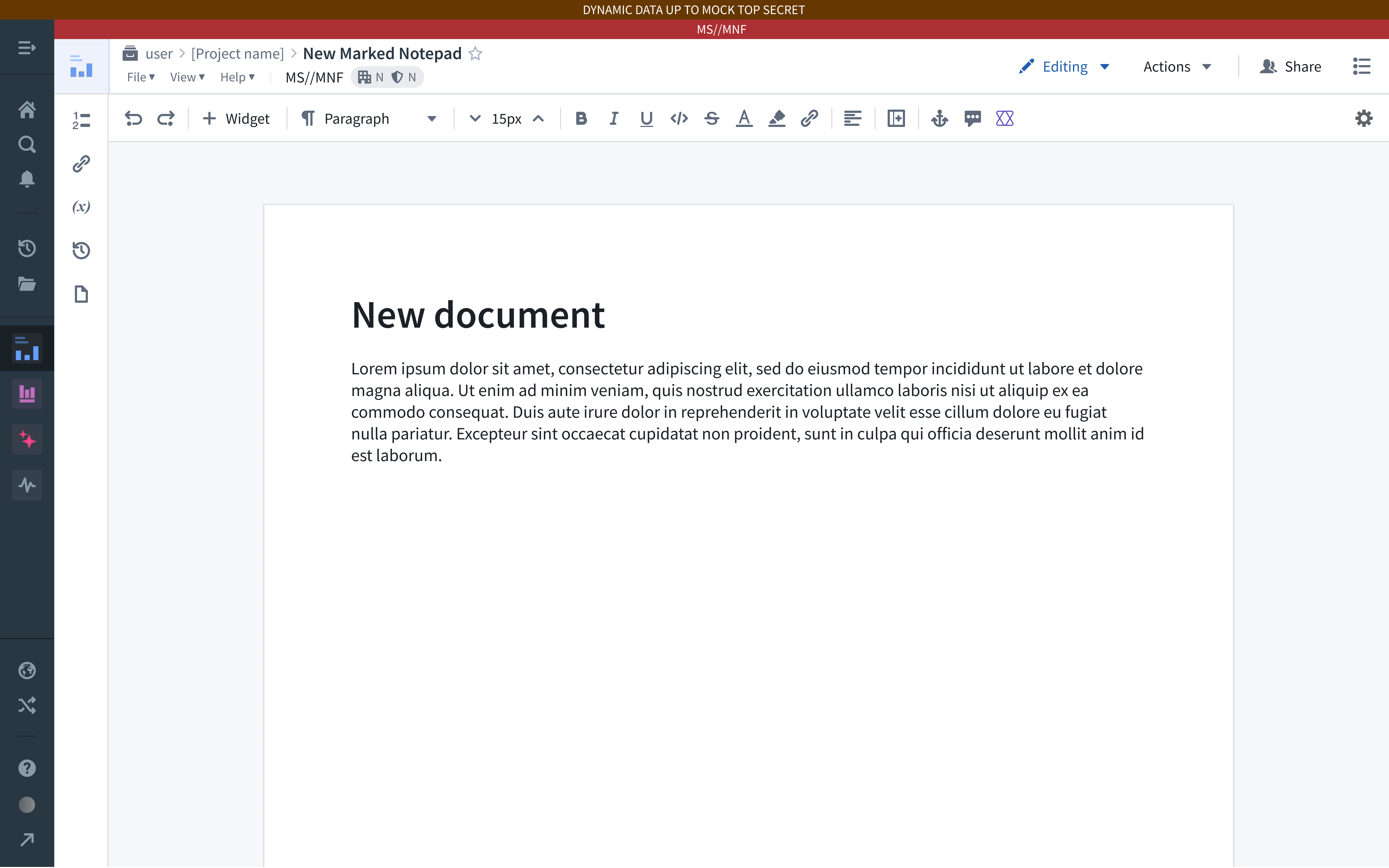The height and width of the screenshot is (868, 1389).
Task: Insert a new Widget
Action: (x=236, y=118)
